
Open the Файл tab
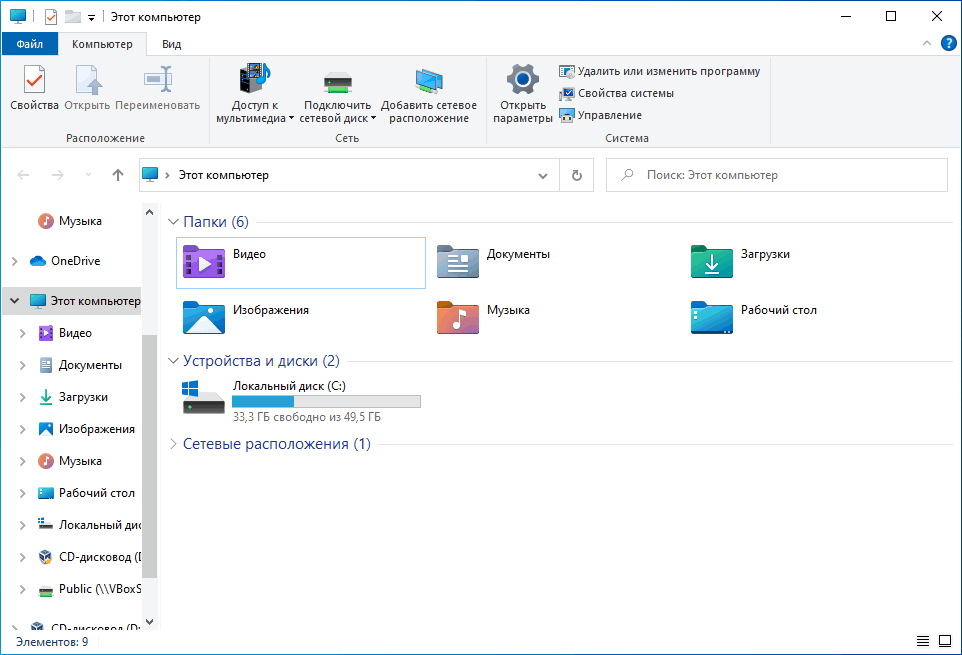(29, 44)
